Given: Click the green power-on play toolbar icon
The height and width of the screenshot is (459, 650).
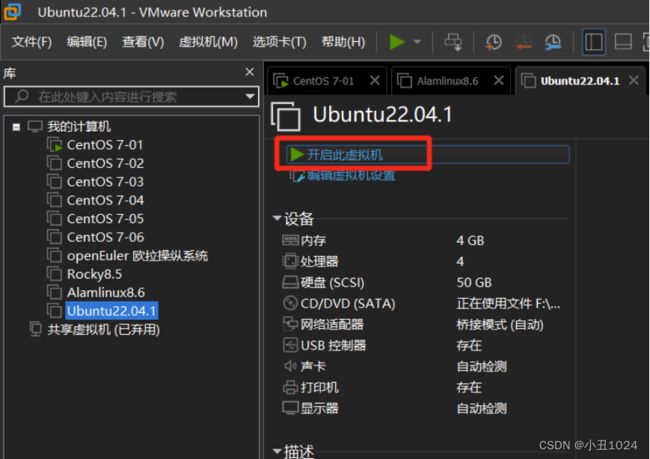Looking at the screenshot, I should click(x=396, y=42).
